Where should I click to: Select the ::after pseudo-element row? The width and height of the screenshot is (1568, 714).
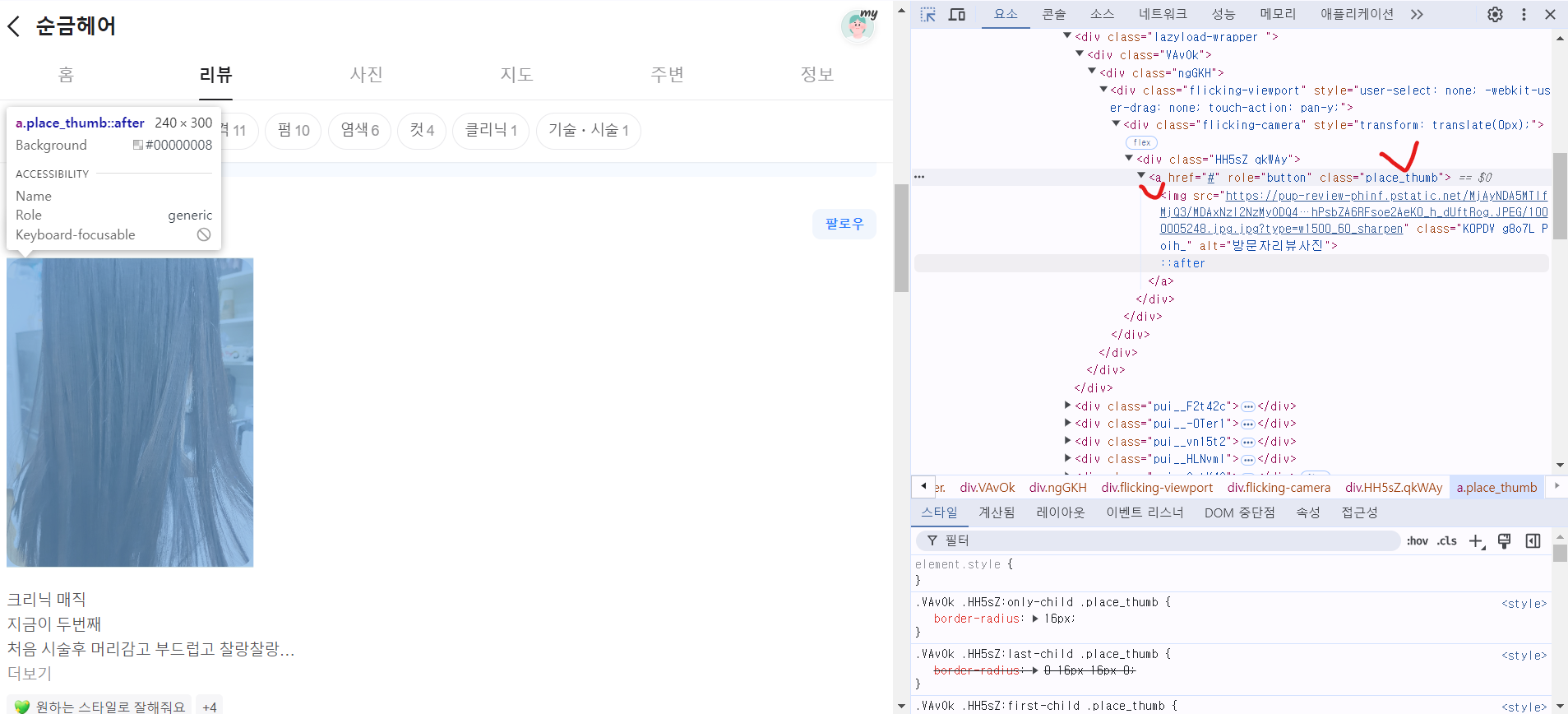[x=1231, y=263]
